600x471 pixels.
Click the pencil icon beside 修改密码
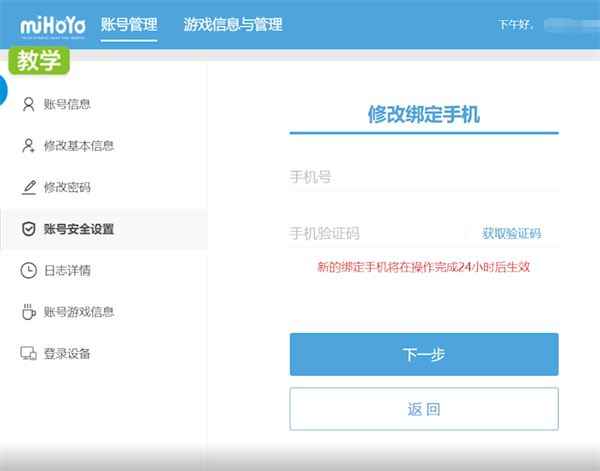point(28,188)
